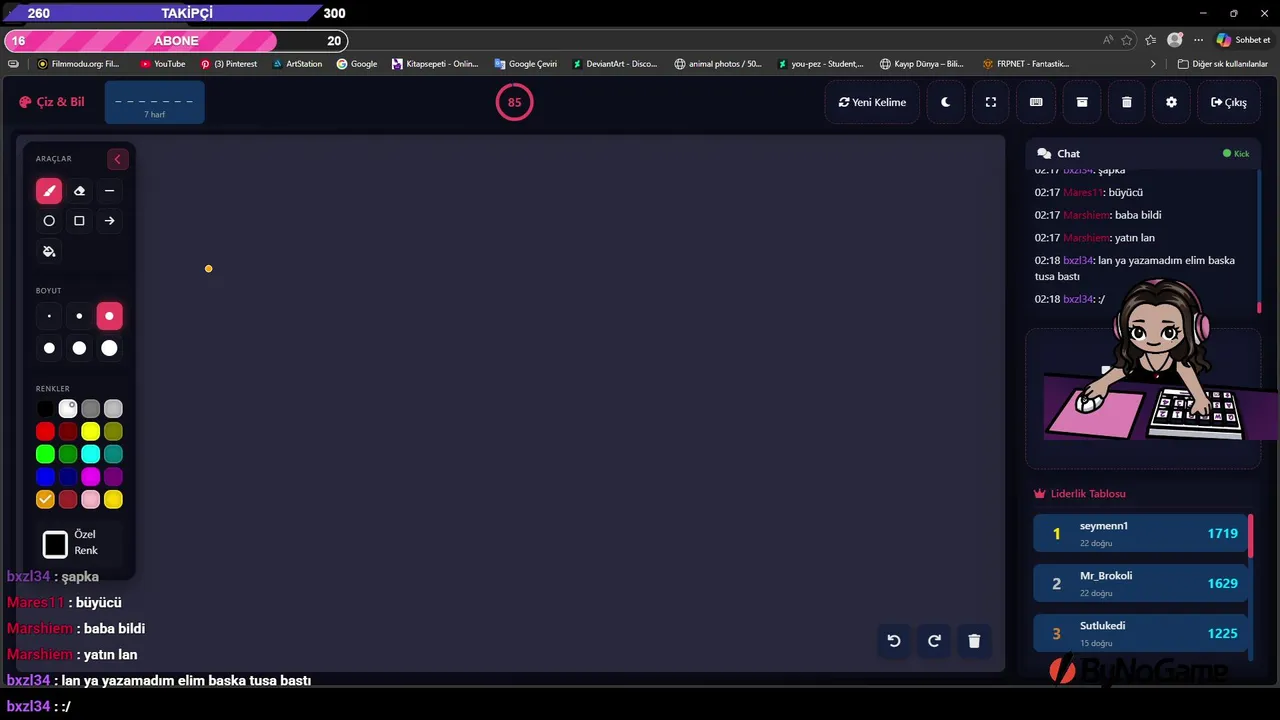The image size is (1280, 720).
Task: Add page to favorites star icon
Action: click(x=1127, y=40)
